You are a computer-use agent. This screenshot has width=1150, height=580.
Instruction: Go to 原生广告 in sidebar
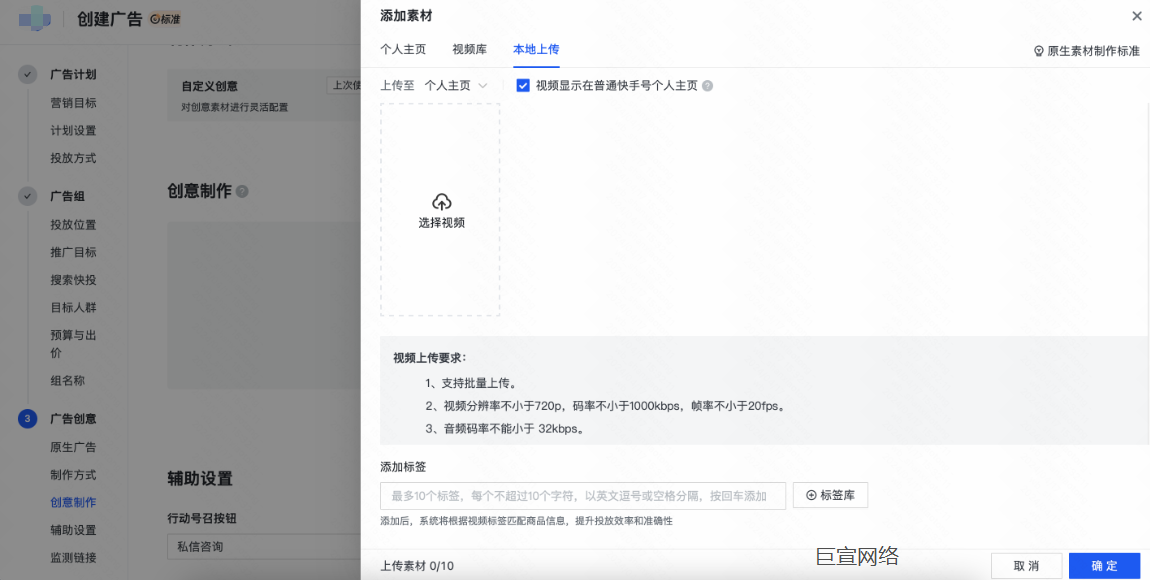coord(73,447)
